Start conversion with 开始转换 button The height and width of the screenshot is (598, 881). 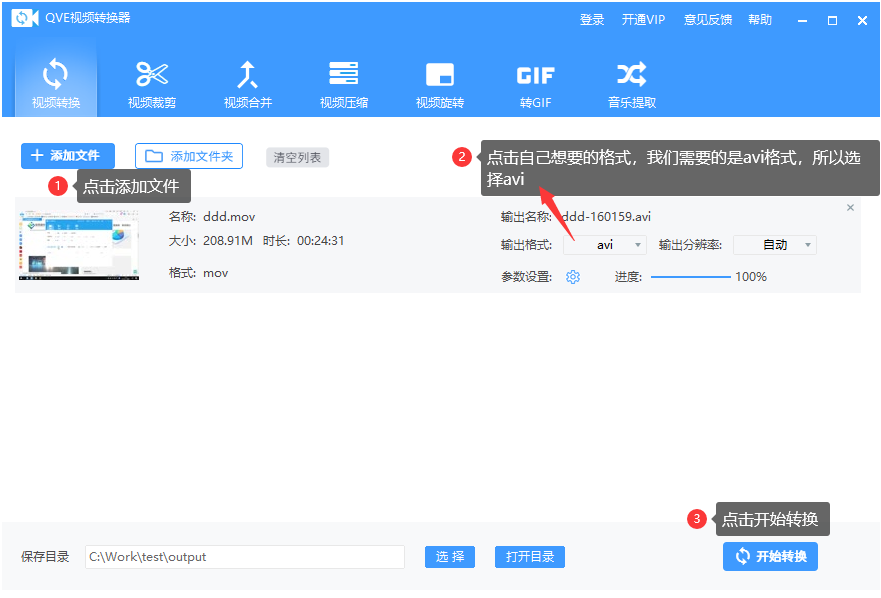point(770,556)
